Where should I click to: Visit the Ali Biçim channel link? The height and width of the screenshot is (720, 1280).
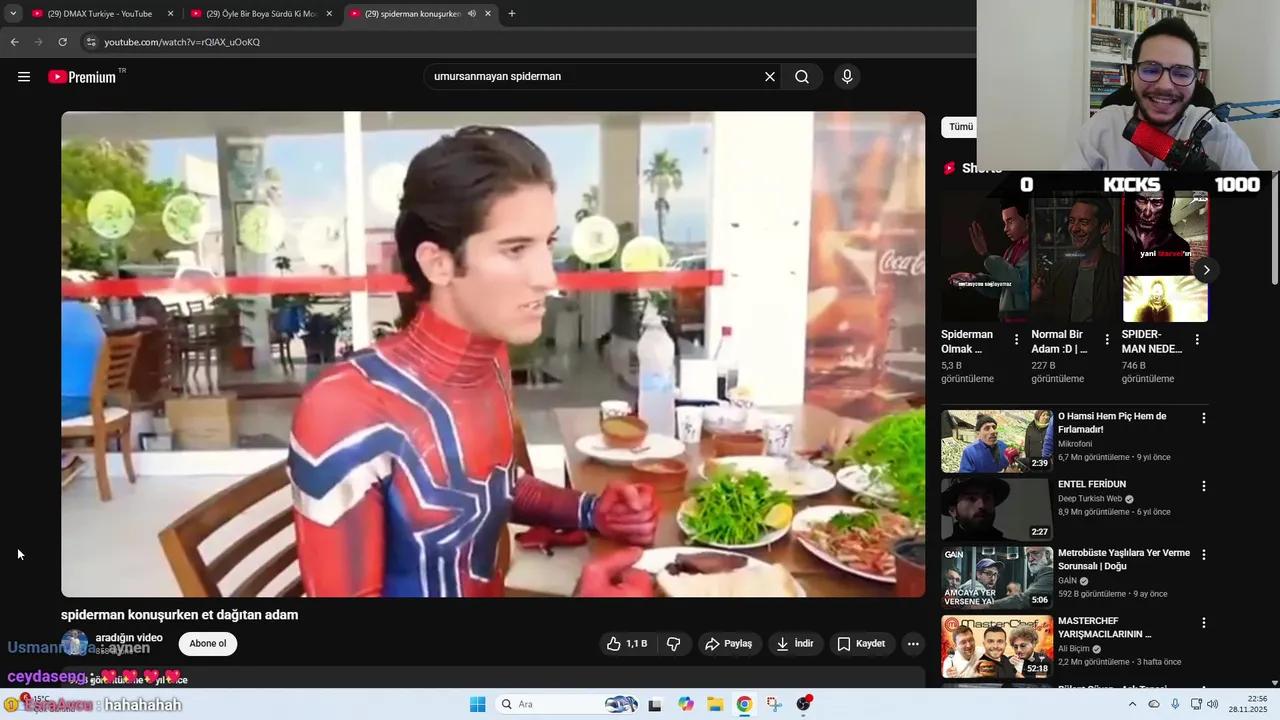click(1075, 649)
